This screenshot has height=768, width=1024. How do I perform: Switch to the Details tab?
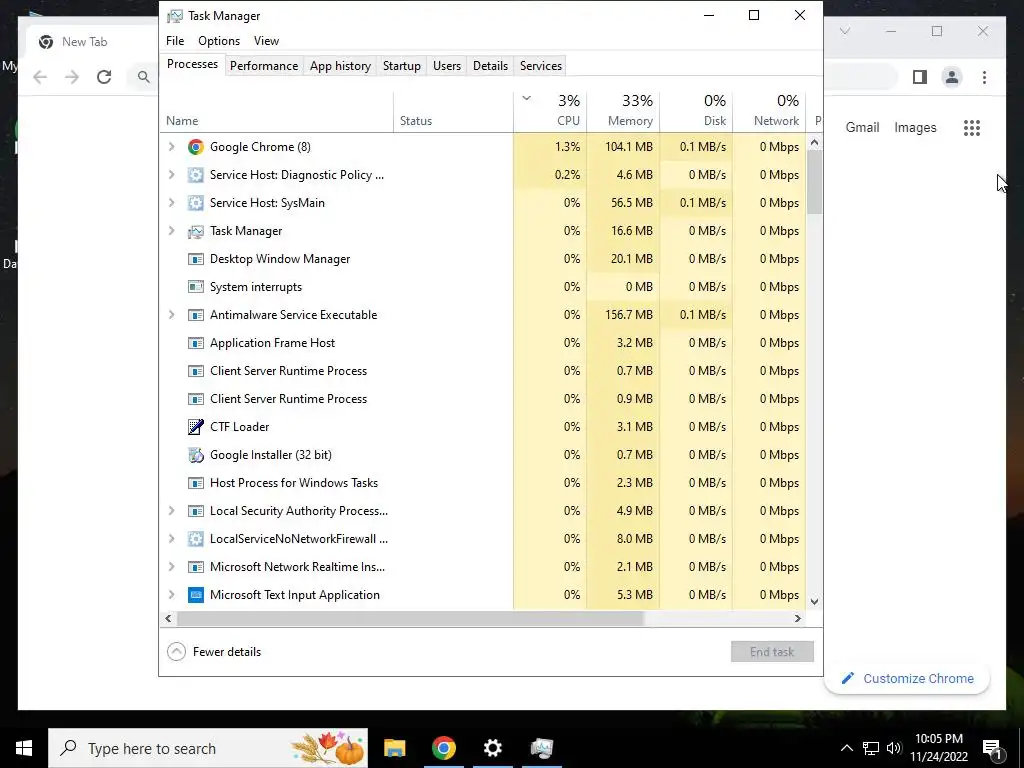490,66
